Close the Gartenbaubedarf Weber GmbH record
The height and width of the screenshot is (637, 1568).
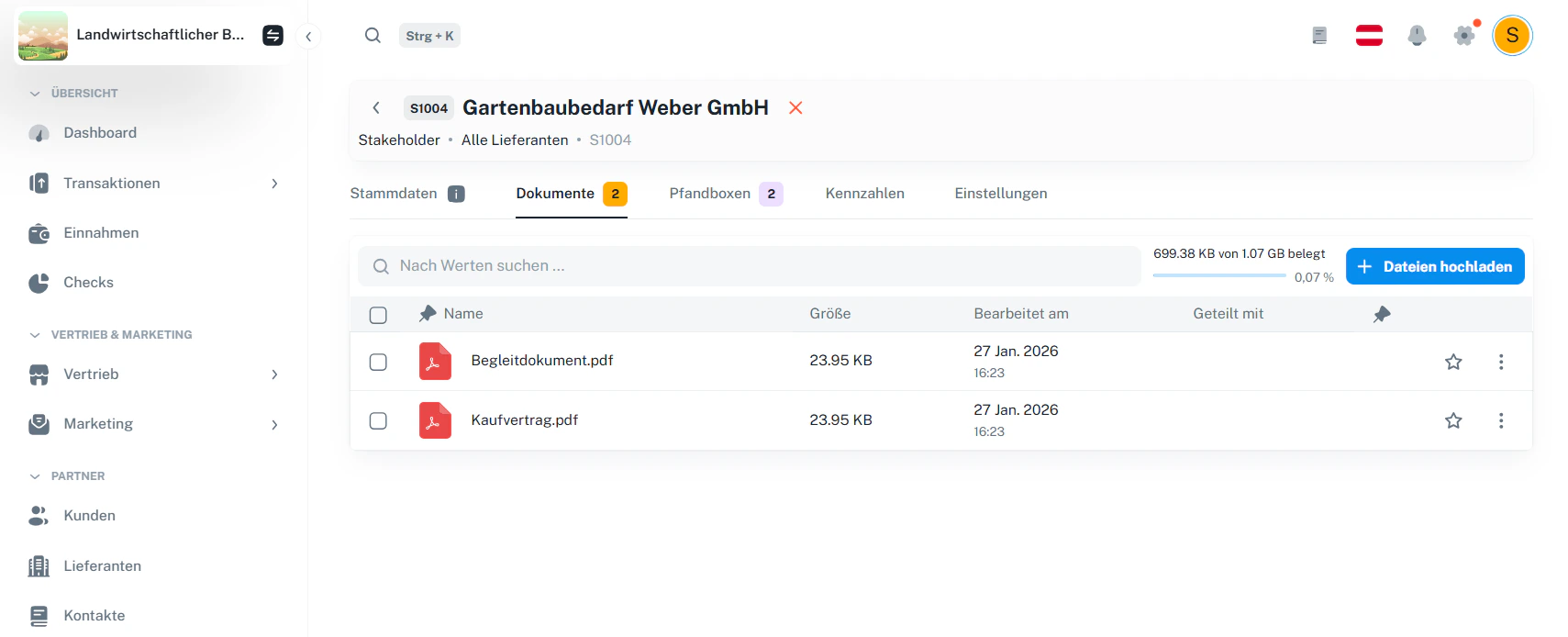point(795,107)
